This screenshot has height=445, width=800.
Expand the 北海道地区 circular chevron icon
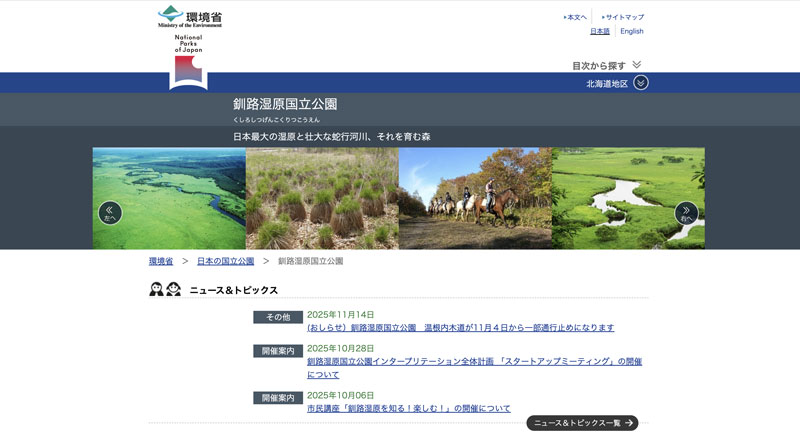tap(641, 83)
